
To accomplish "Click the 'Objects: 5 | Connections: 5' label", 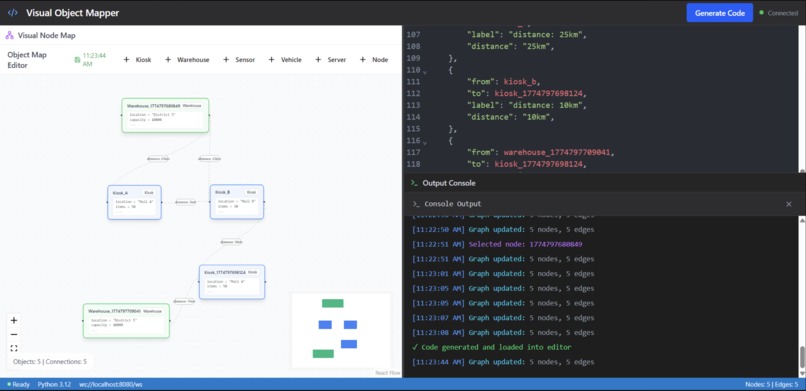I will 50,362.
